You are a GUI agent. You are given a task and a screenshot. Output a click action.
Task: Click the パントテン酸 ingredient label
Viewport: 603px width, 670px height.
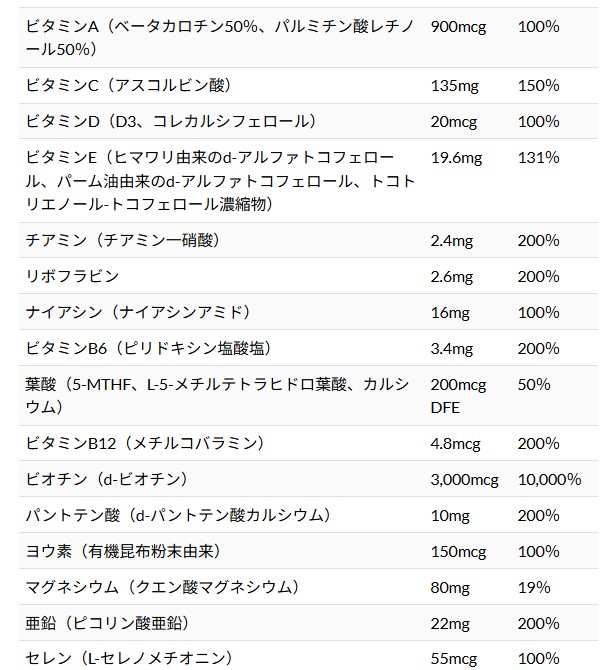179,515
